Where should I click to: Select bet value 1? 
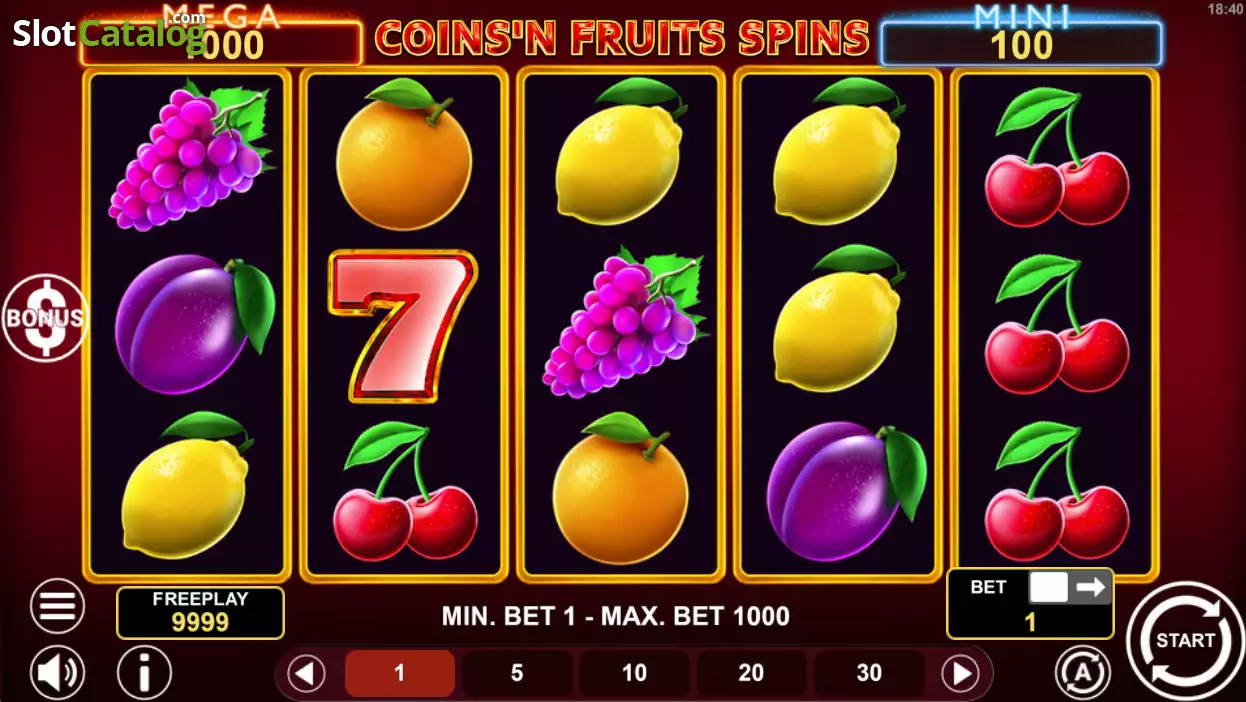coord(399,674)
